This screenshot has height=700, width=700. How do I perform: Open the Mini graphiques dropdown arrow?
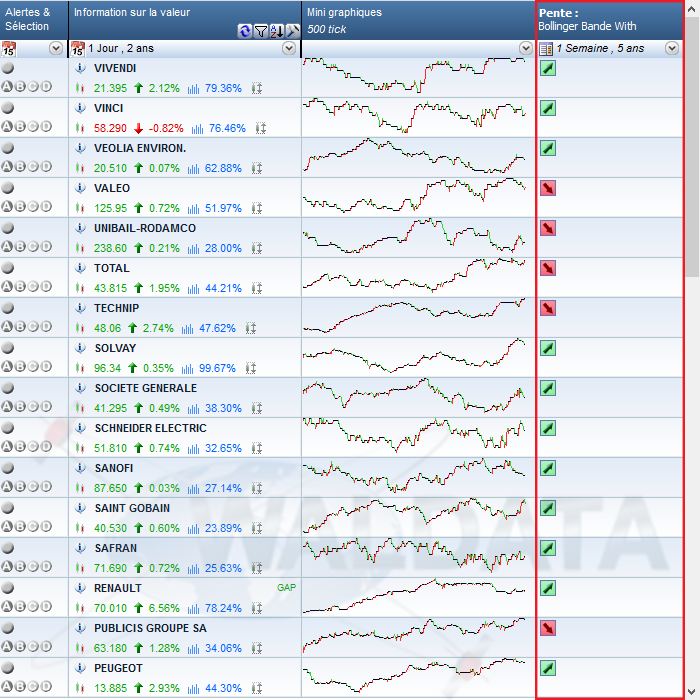(x=526, y=48)
